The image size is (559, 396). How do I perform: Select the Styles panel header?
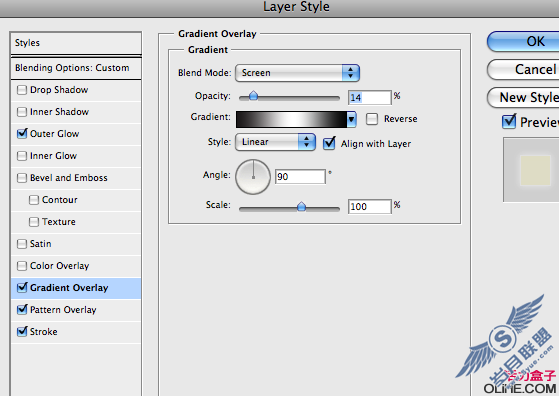click(x=76, y=43)
